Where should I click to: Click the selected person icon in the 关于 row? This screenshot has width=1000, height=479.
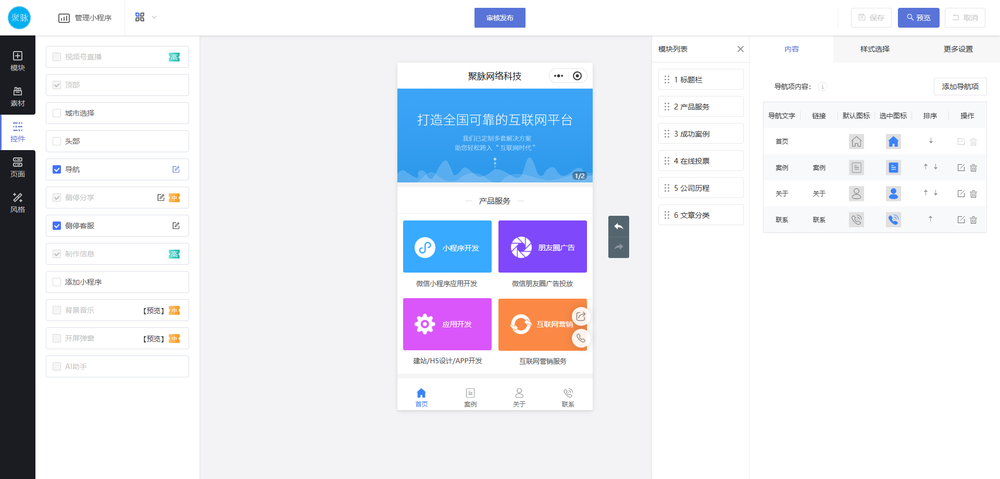pyautogui.click(x=893, y=194)
